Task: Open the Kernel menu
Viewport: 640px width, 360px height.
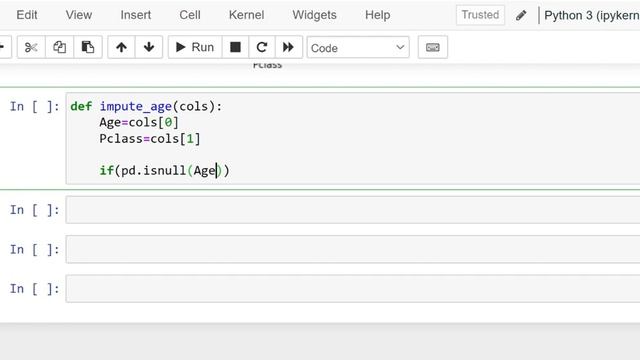Action: 247,15
